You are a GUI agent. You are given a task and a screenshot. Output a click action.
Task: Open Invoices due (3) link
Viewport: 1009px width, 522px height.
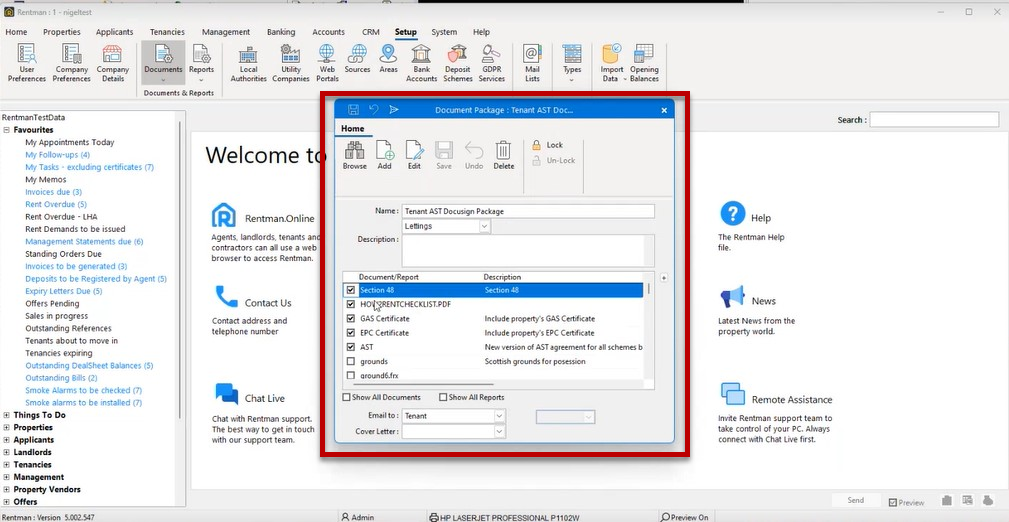tap(53, 192)
